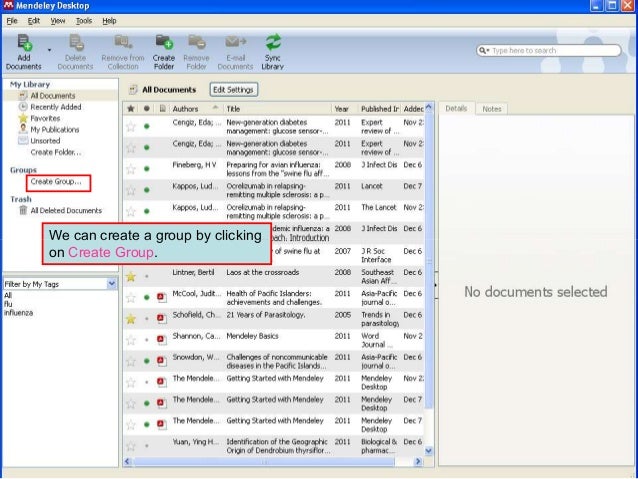The image size is (638, 479).
Task: Switch to the Notes tab
Action: coord(490,108)
